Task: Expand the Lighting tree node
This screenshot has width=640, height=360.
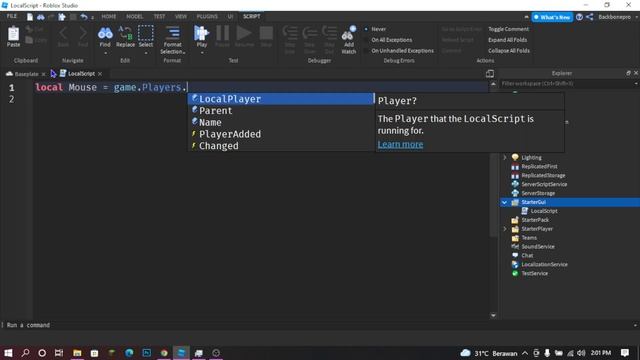Action: point(505,158)
